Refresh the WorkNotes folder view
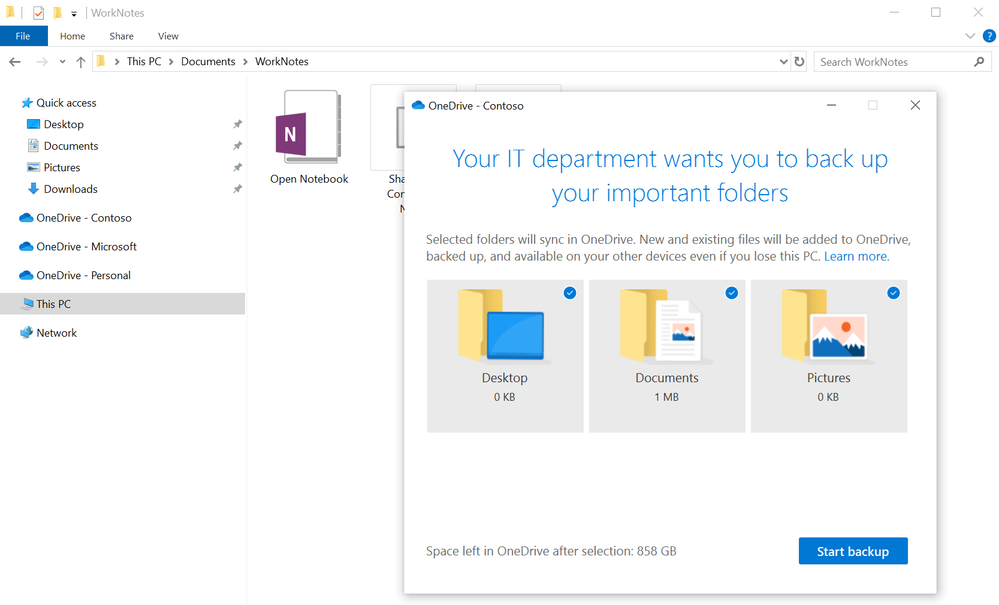999x605 pixels. click(799, 62)
